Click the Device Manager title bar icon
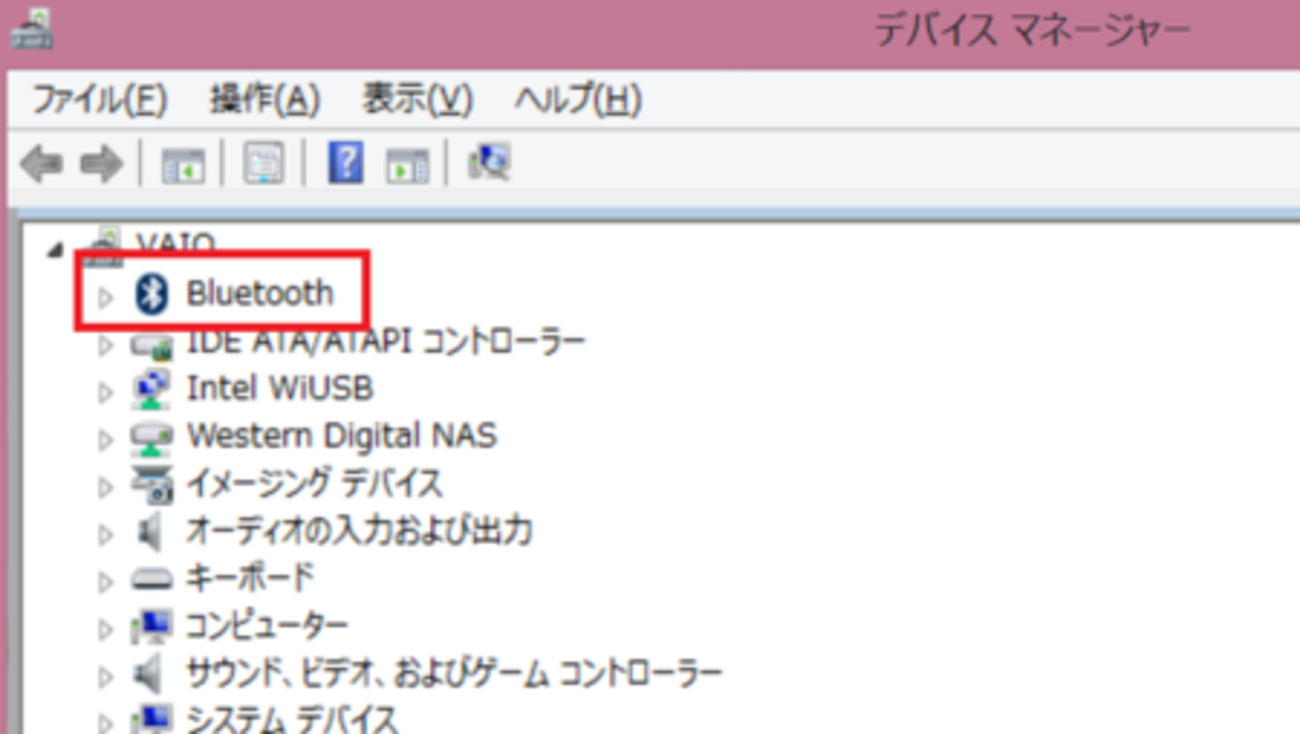This screenshot has height=734, width=1300. (31, 30)
